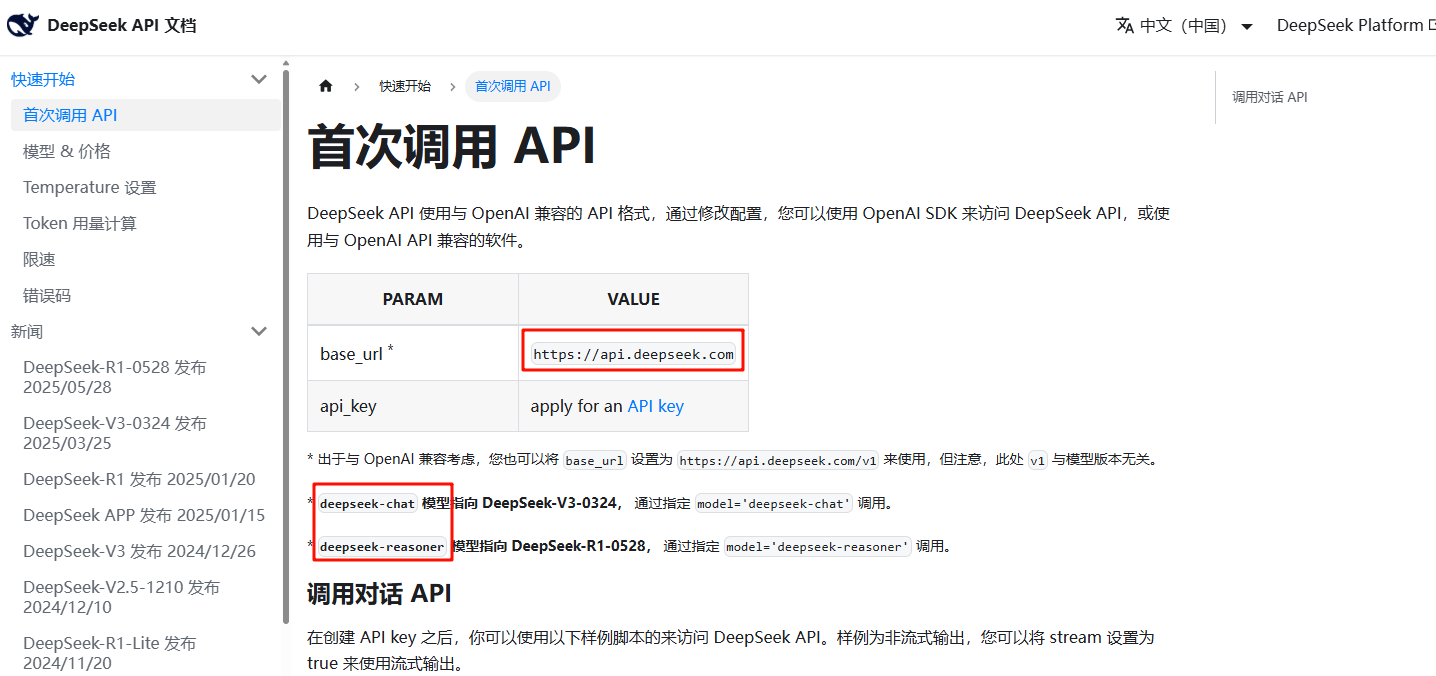
Task: Open DeepSeek Platform external link
Action: coord(1356,26)
